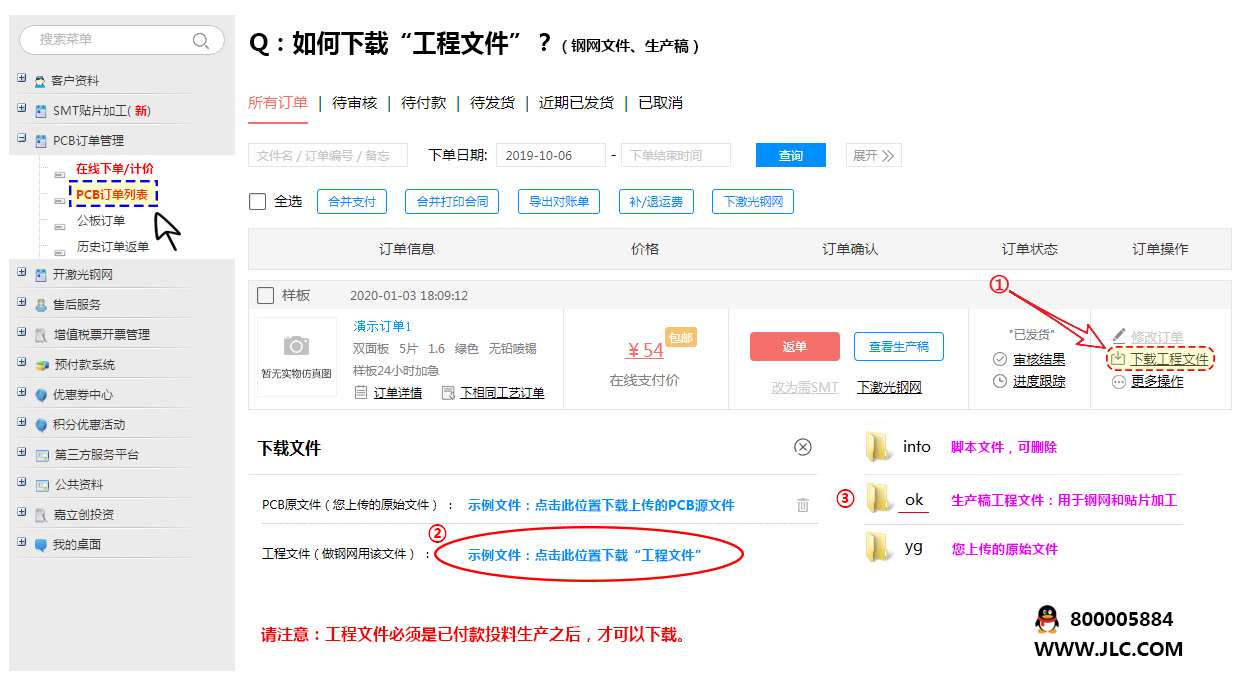Close the 下载文件 panel
This screenshot has width=1240, height=686.
803,447
